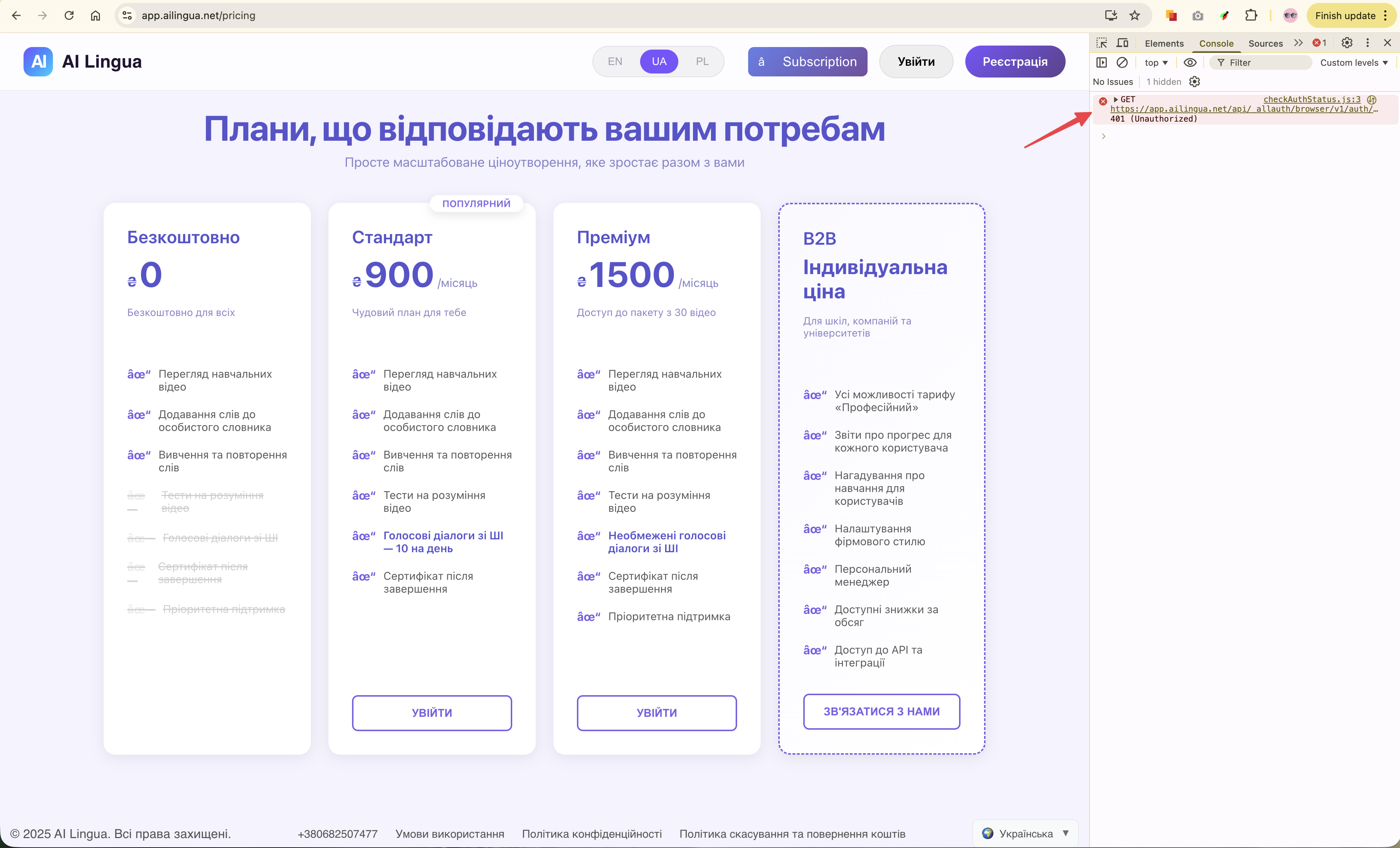Switch language toggle to PL
1400x848 pixels.
point(702,61)
